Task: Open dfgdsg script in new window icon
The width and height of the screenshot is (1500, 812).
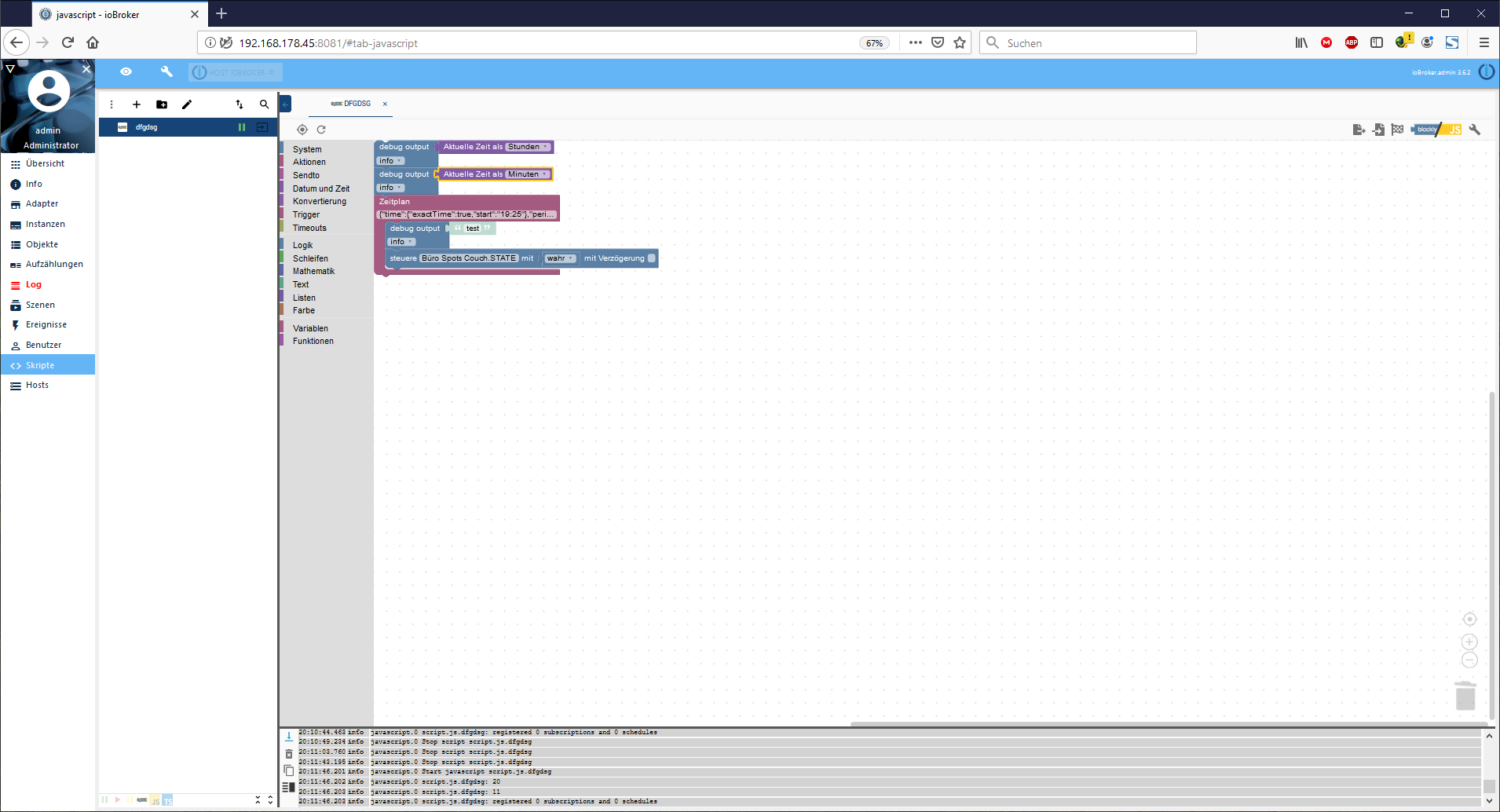Action: (x=262, y=127)
